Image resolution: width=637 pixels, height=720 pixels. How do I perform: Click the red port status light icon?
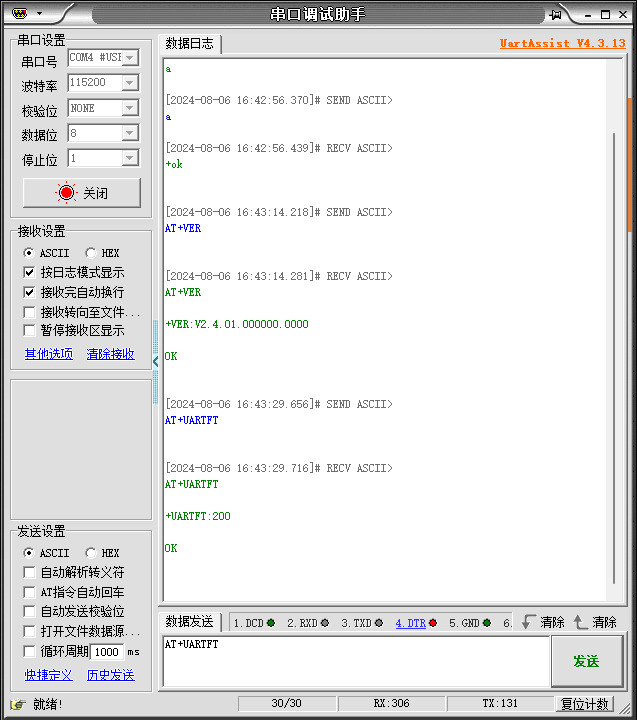(x=66, y=192)
